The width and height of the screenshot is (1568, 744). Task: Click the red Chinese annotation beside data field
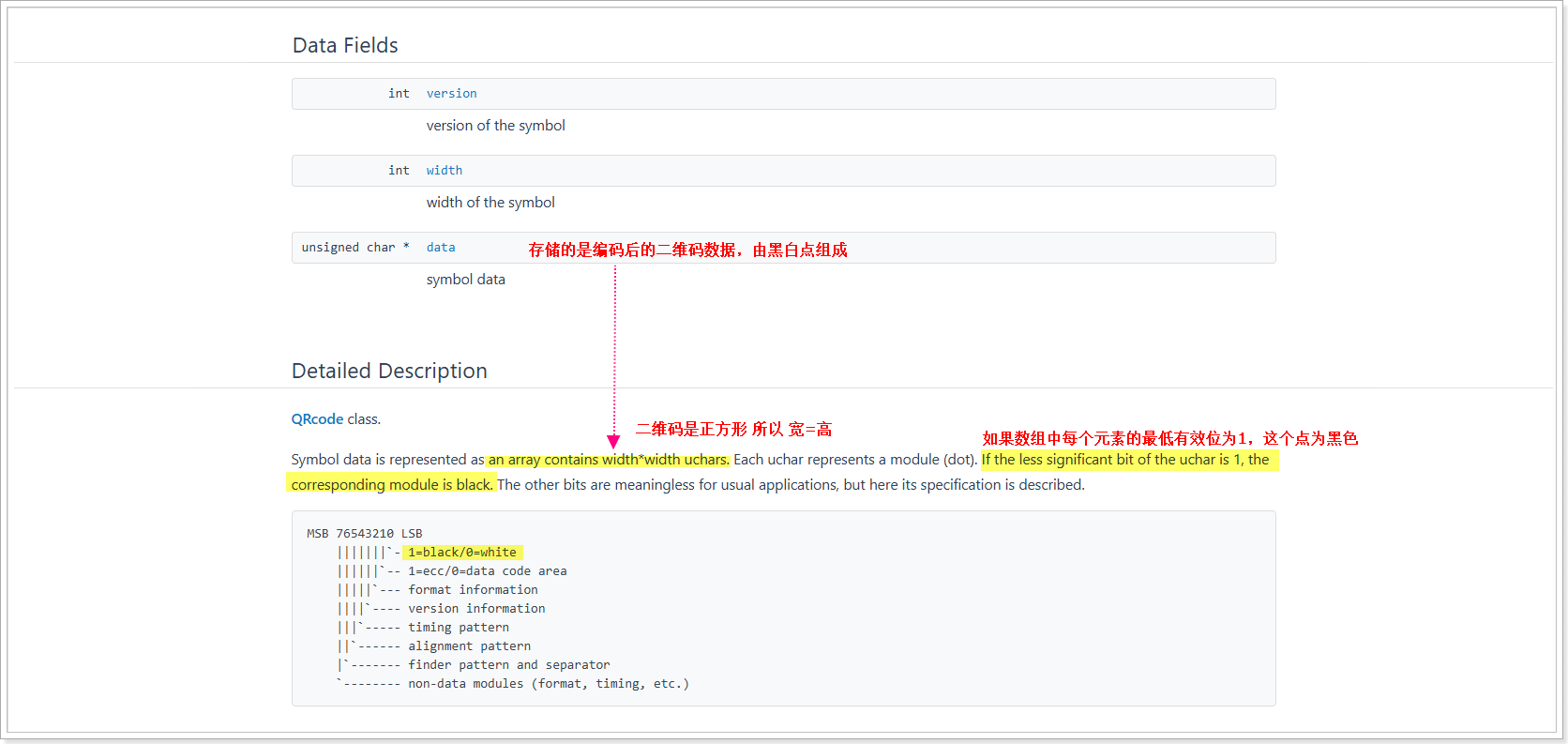pos(687,250)
